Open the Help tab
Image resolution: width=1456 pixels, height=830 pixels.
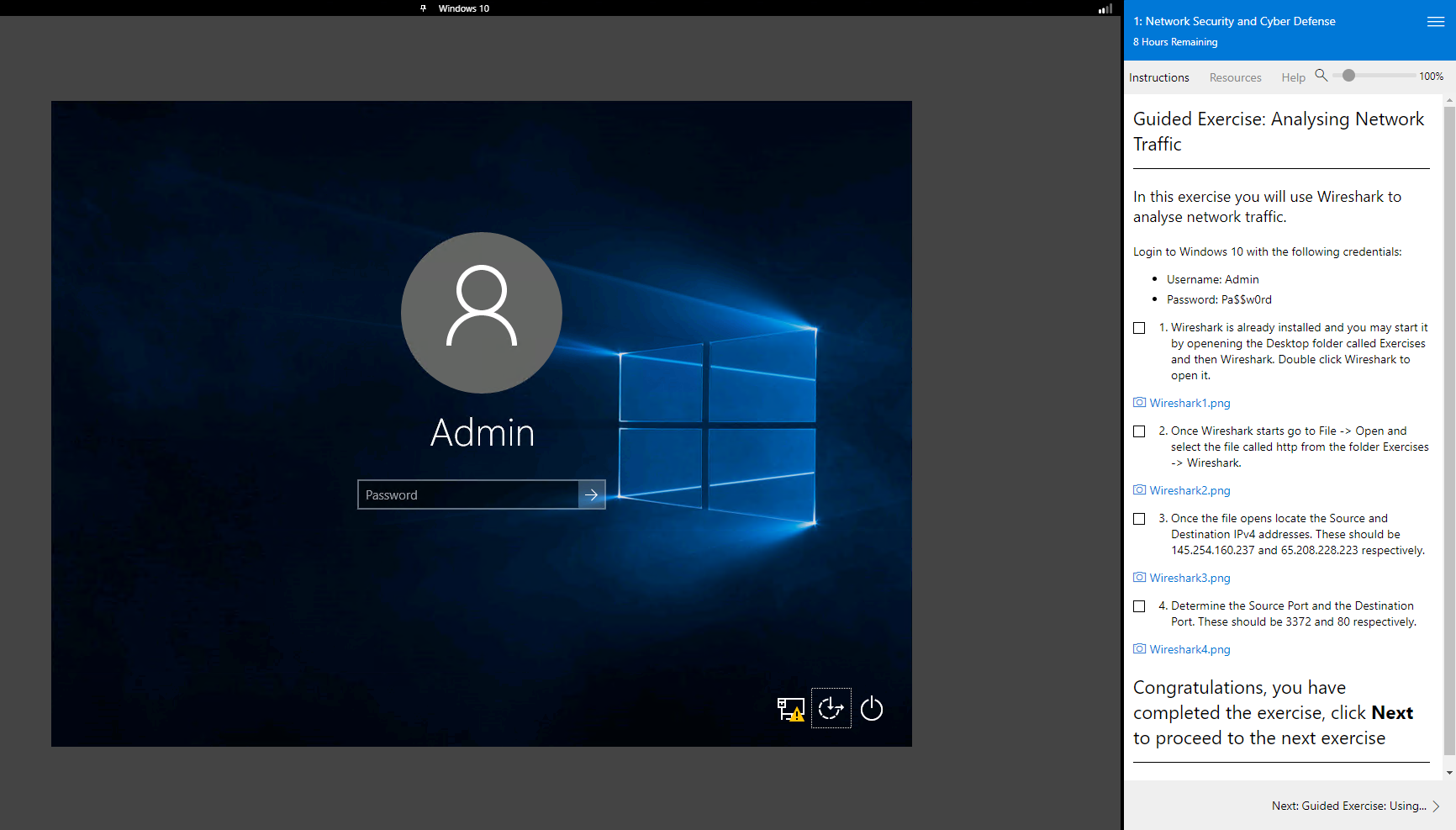click(x=1293, y=77)
